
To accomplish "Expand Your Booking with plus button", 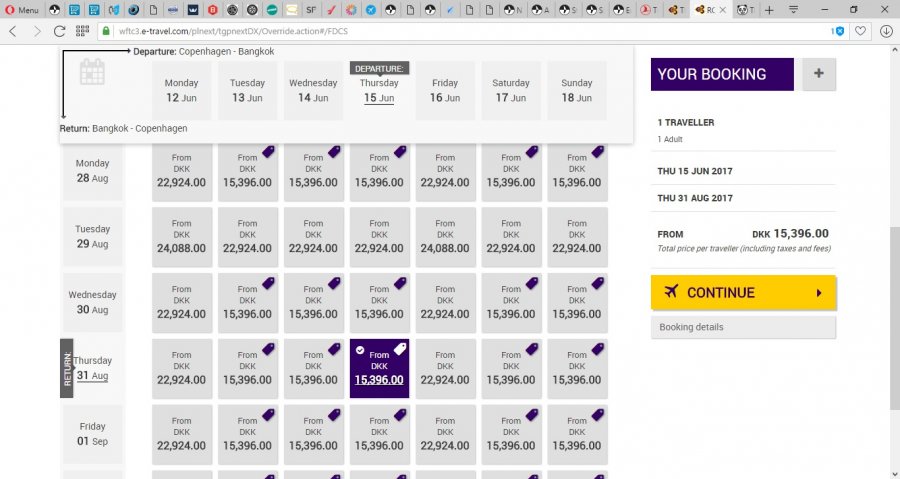I will (x=818, y=74).
